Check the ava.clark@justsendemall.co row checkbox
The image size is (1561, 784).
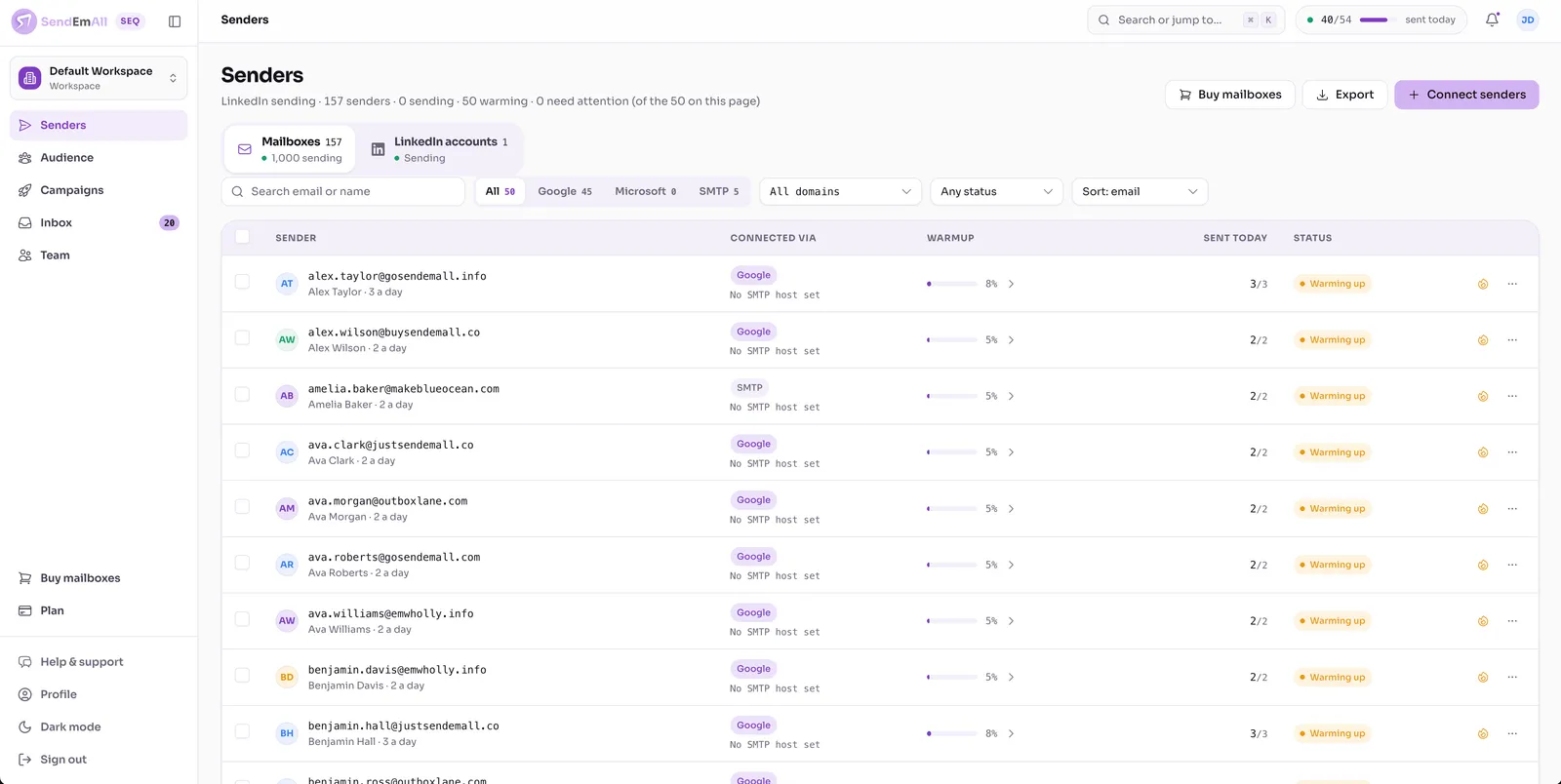242,451
